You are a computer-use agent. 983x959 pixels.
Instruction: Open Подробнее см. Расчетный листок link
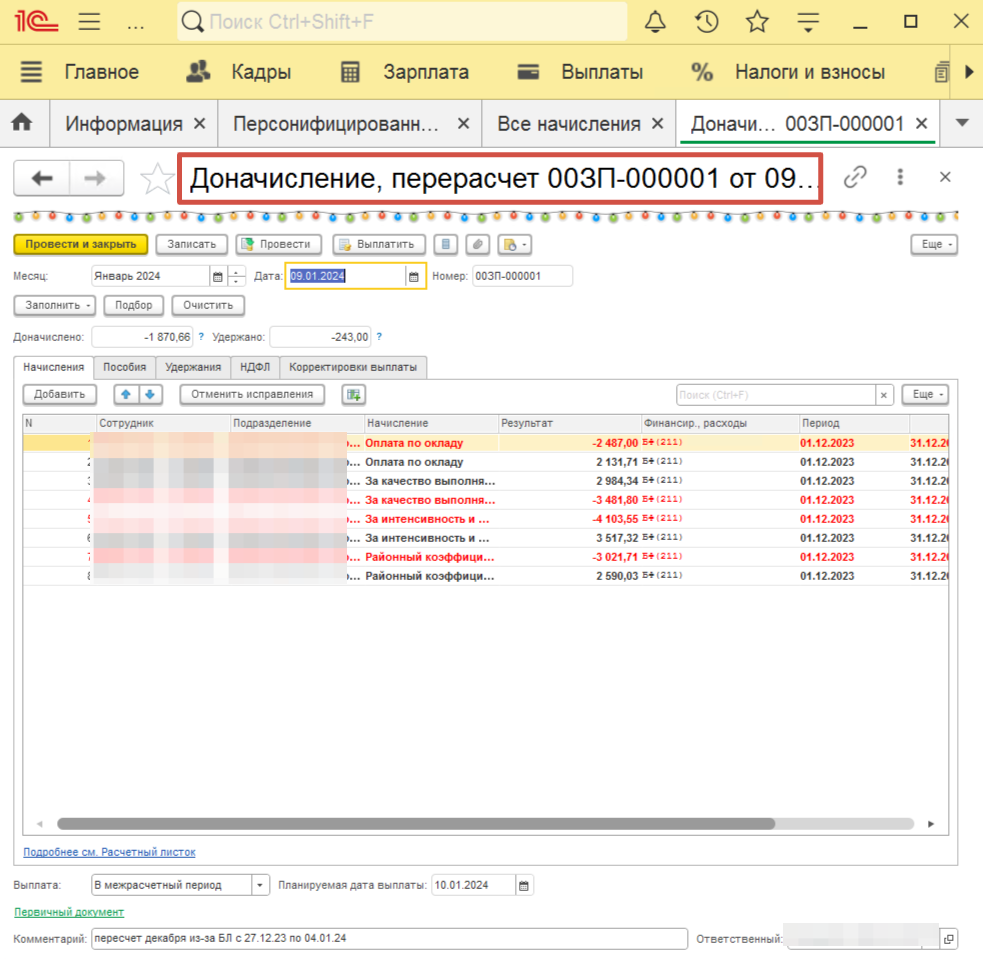[x=109, y=852]
